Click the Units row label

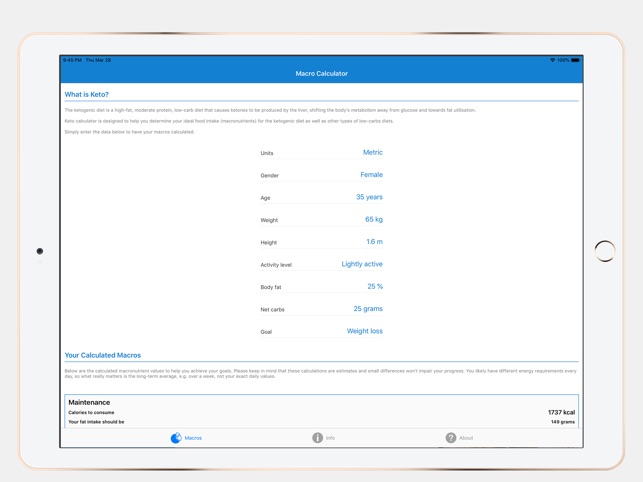pos(267,153)
